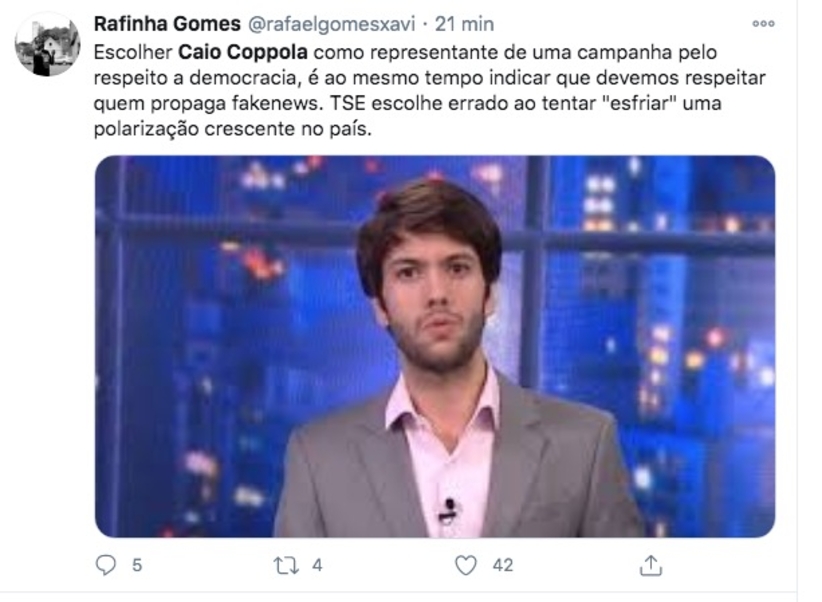
Task: Open the @rafaelgomesxavi handle link
Action: point(331,24)
